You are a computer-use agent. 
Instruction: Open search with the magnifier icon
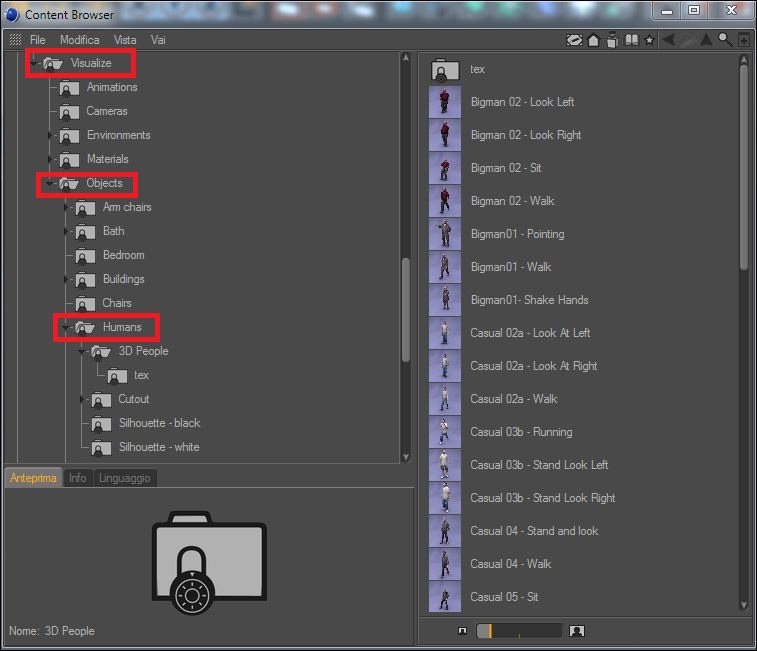click(x=725, y=40)
